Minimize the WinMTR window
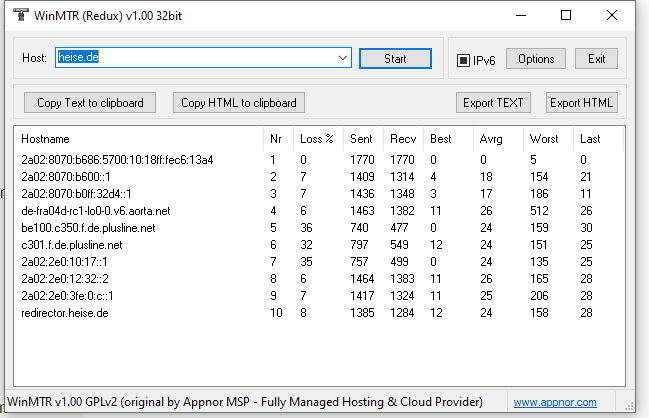Viewport: 649px width, 418px height. tap(521, 15)
